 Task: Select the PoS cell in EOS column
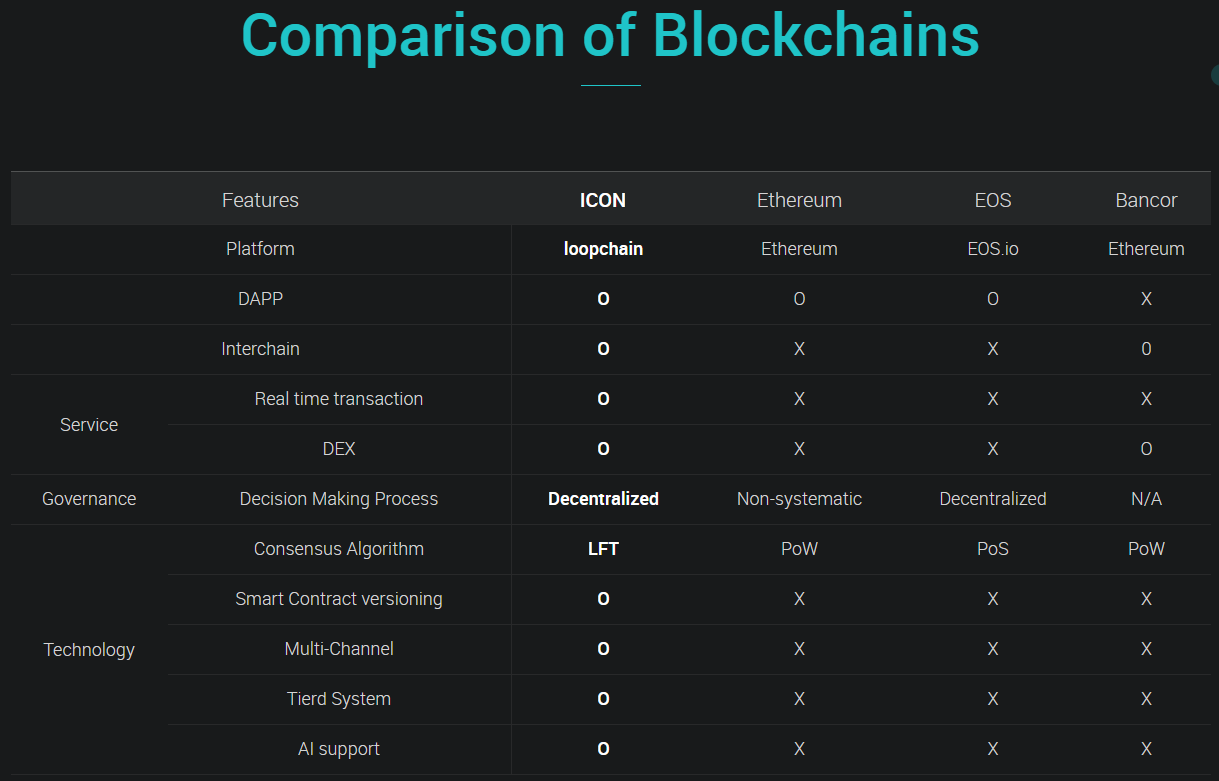[993, 549]
